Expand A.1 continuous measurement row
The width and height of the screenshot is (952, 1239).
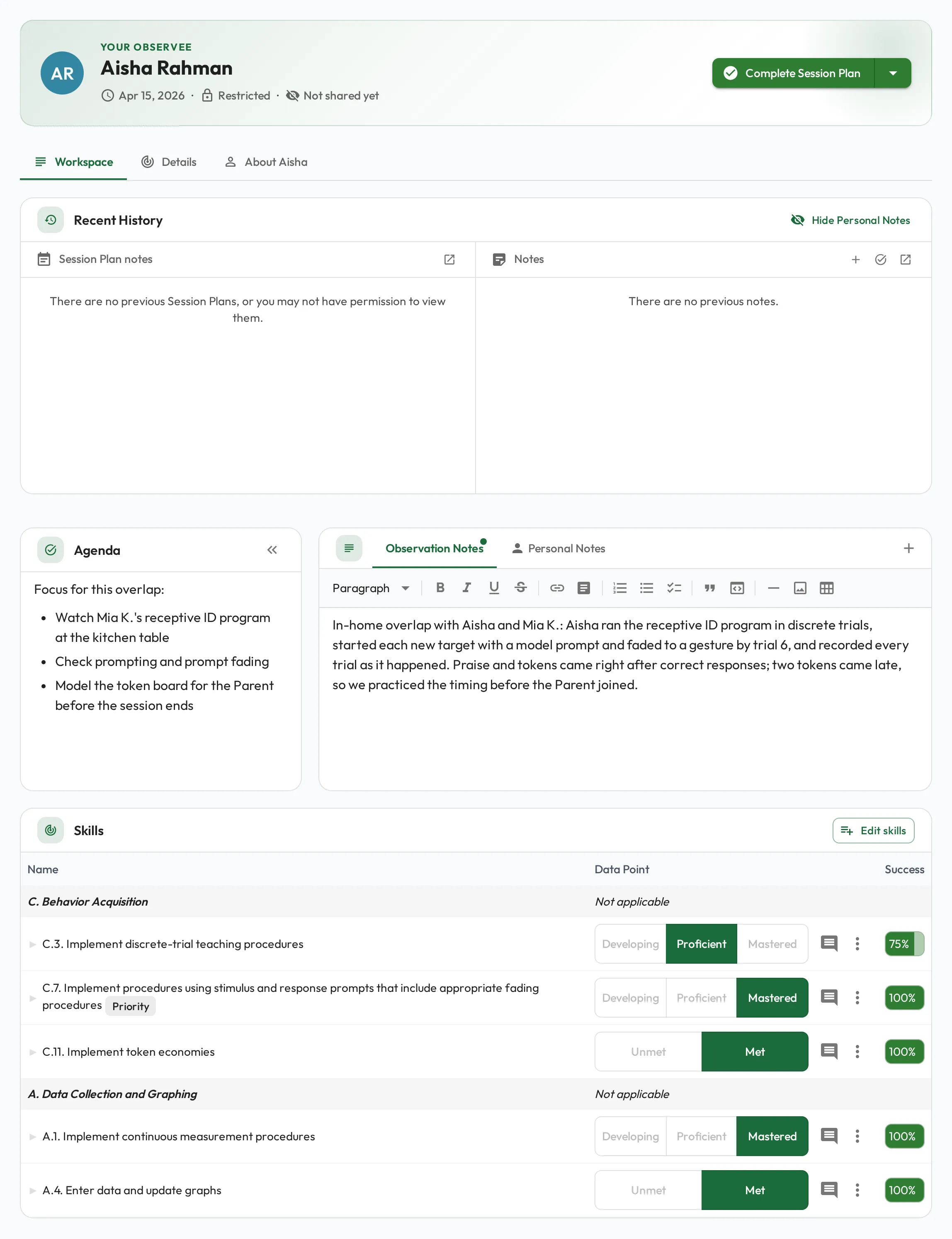(33, 1137)
